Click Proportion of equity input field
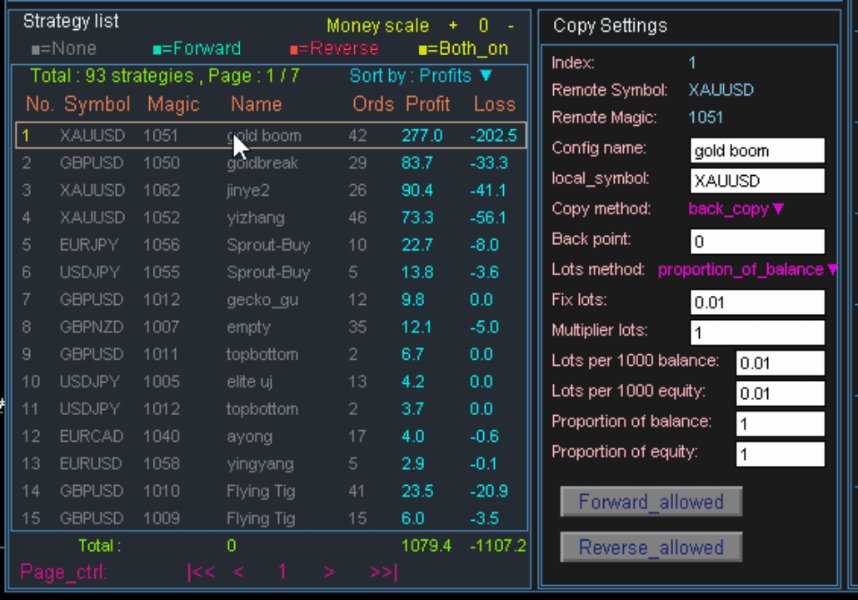 780,454
